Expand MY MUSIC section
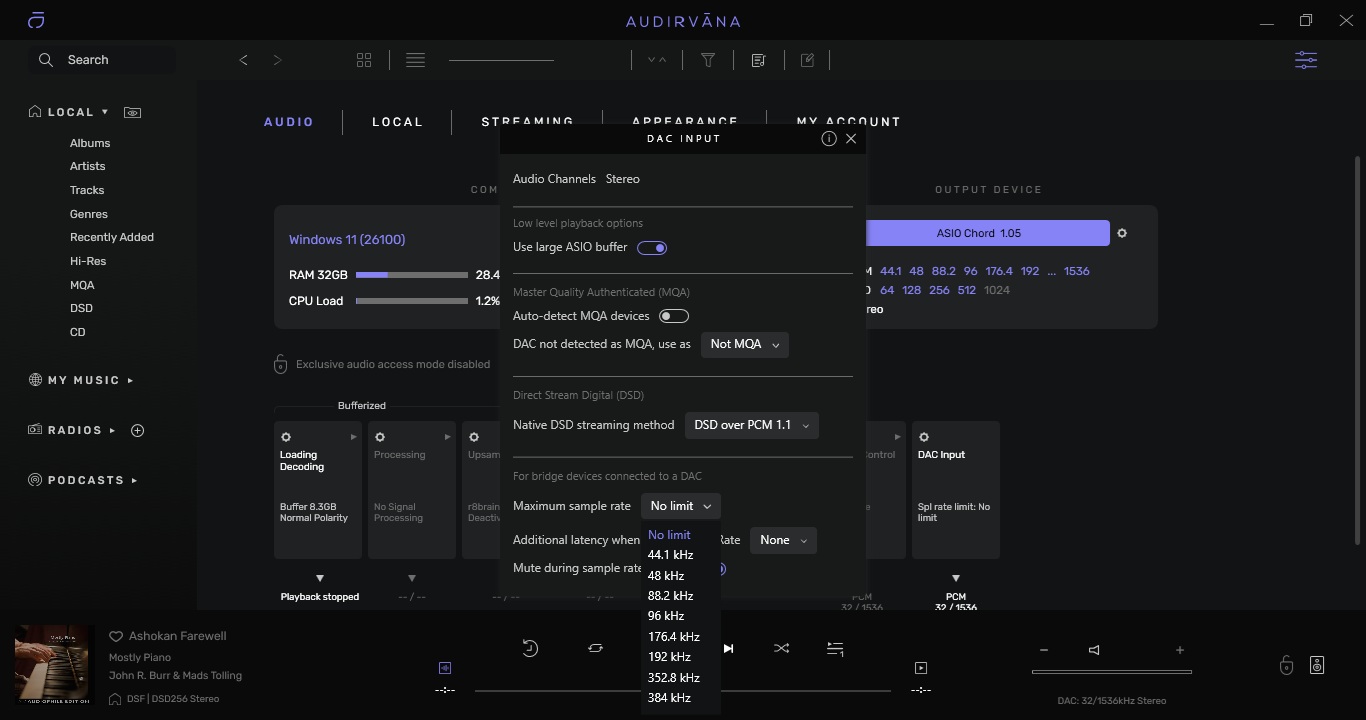The image size is (1366, 720). [130, 380]
